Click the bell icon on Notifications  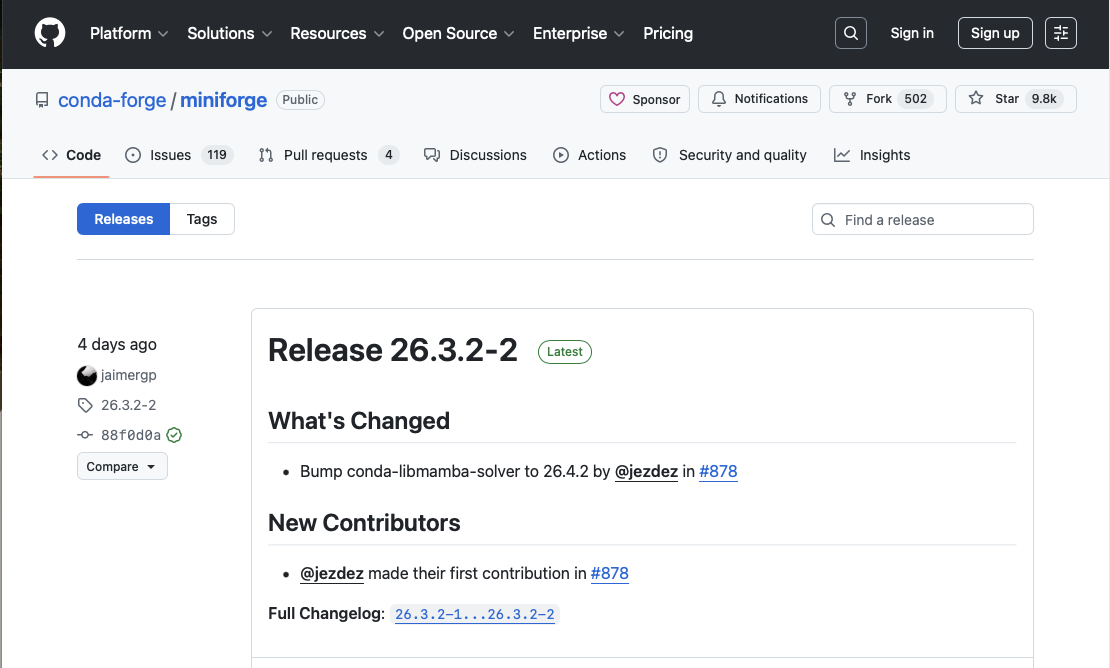[719, 99]
